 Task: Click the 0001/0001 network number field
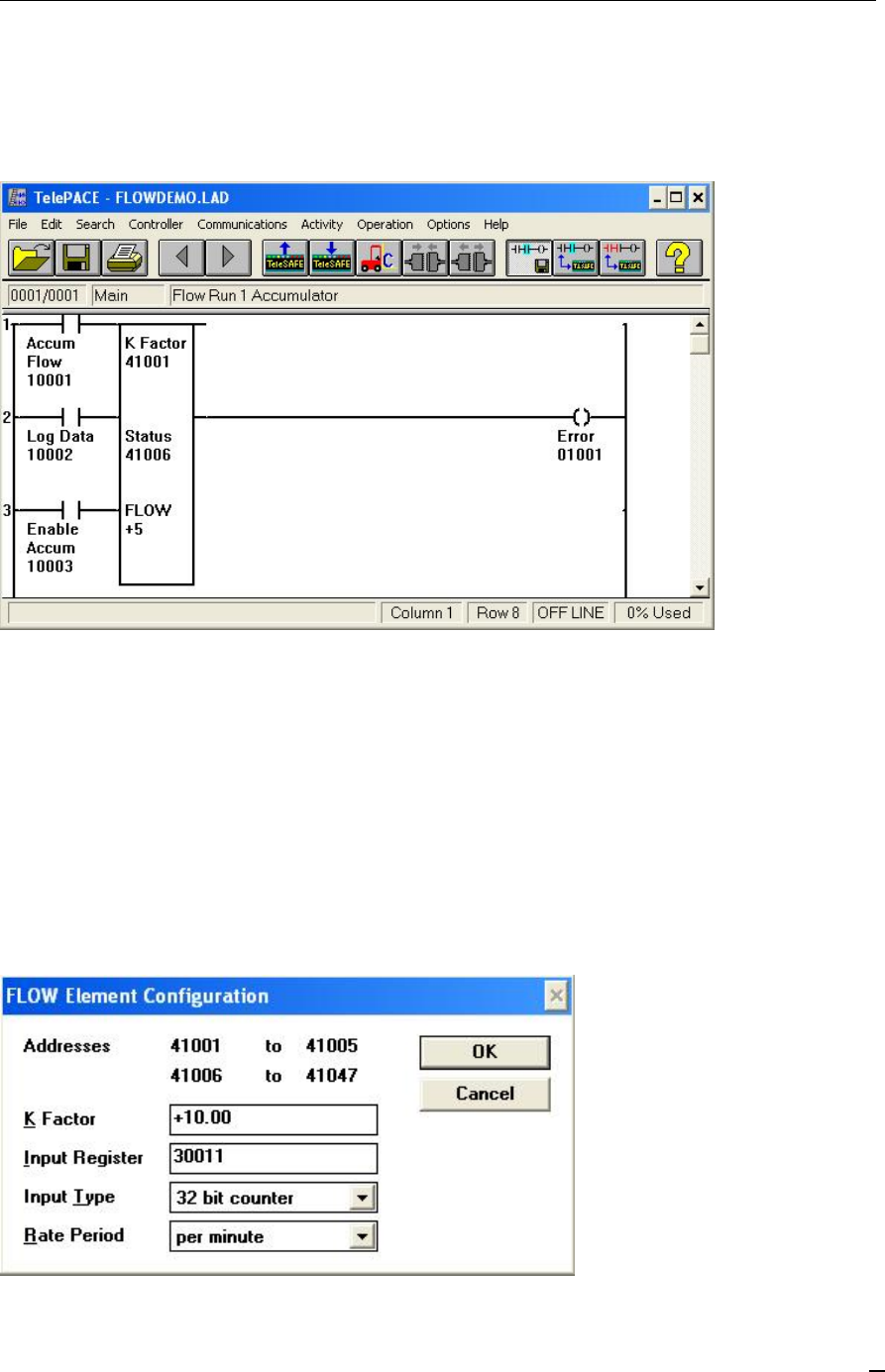(x=49, y=295)
